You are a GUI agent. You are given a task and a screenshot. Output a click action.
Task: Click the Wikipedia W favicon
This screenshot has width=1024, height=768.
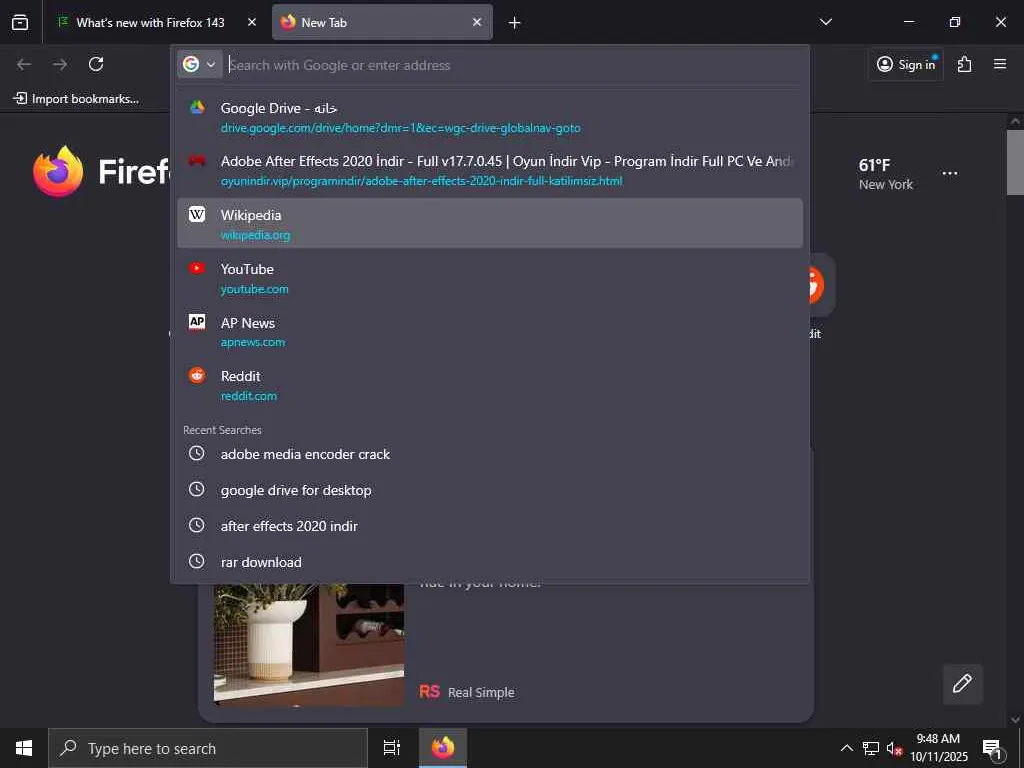pyautogui.click(x=197, y=214)
